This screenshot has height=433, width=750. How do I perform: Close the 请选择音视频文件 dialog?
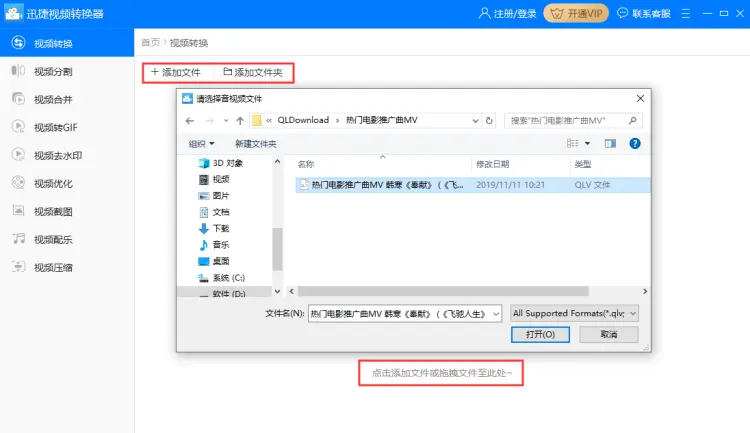tap(640, 98)
